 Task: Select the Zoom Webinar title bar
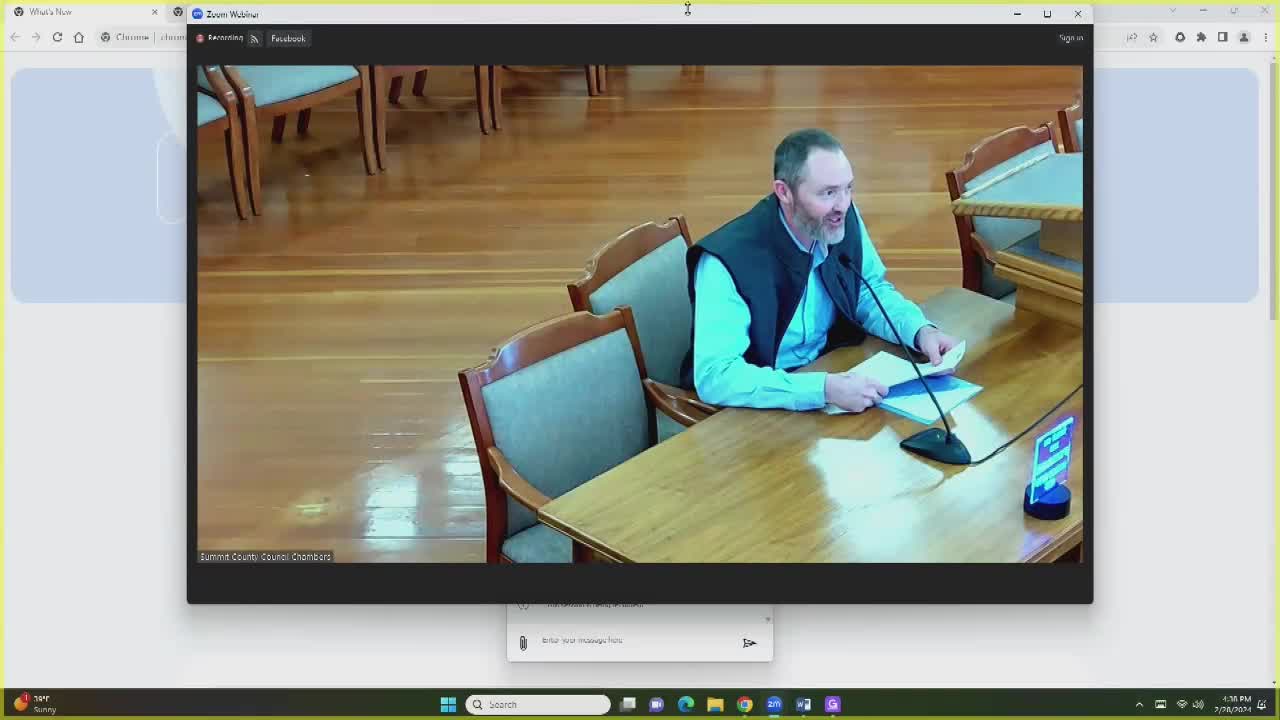tap(600, 13)
